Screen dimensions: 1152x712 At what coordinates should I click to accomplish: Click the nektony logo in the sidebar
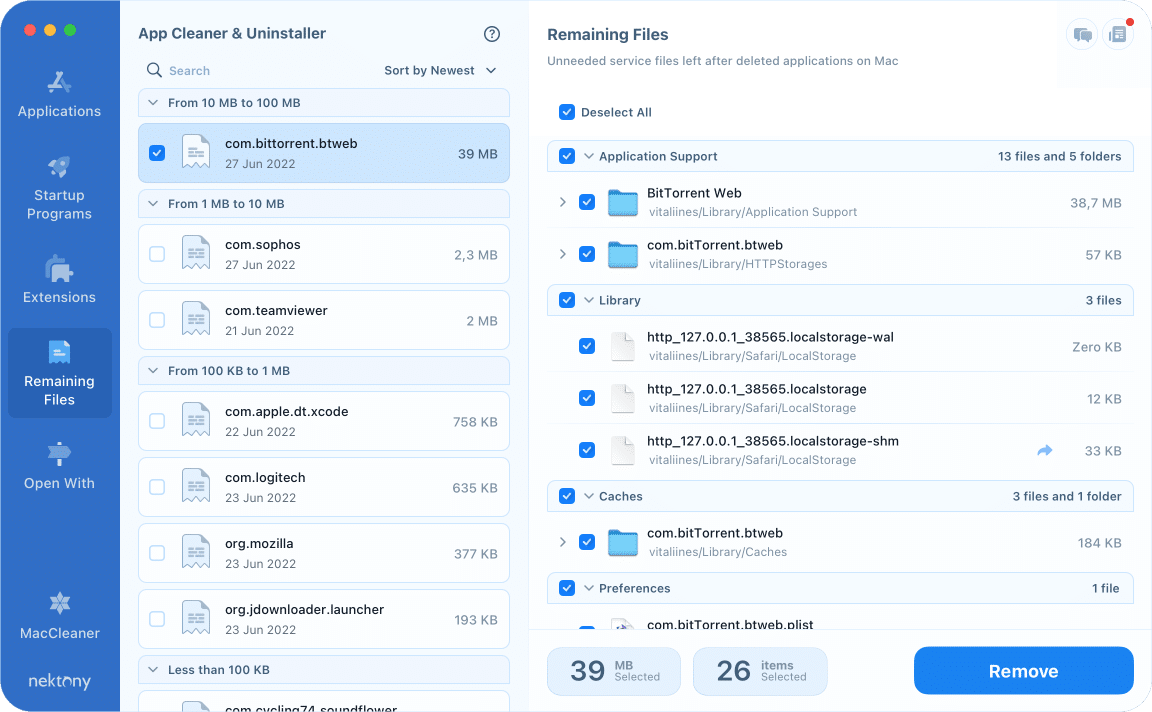(59, 681)
